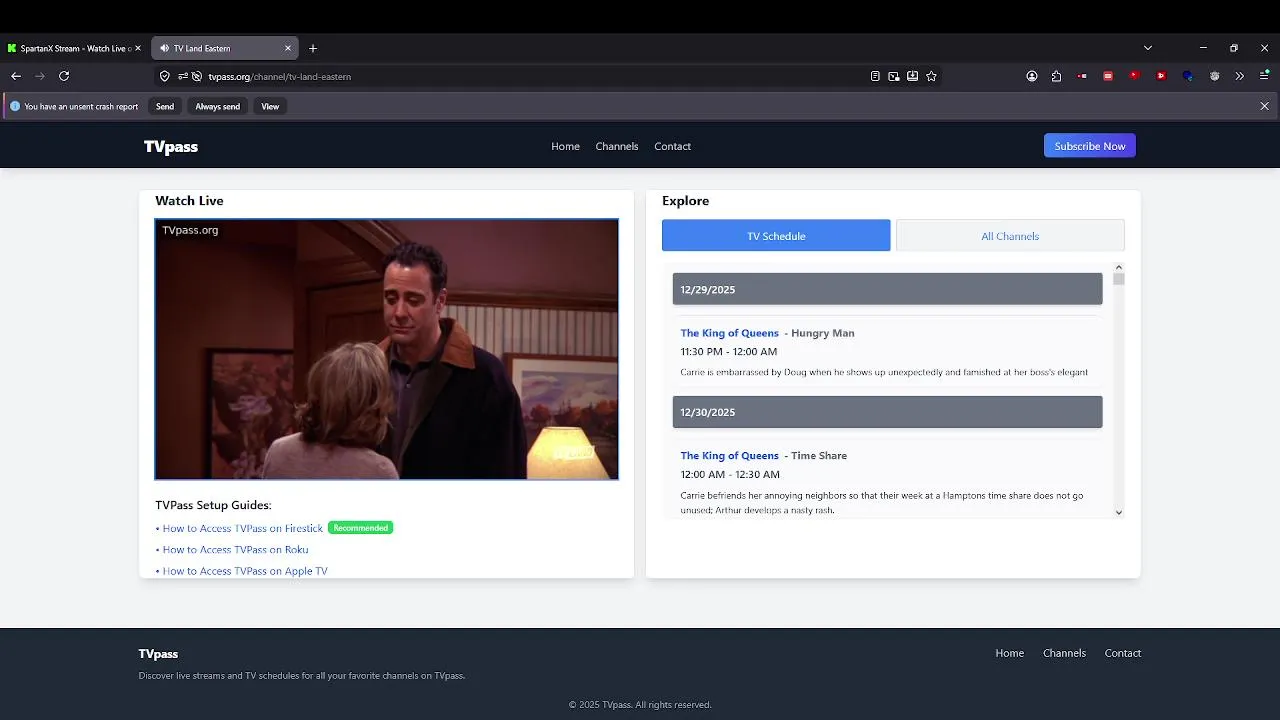Image resolution: width=1280 pixels, height=720 pixels.
Task: Open Contact in the top navigation
Action: click(x=673, y=146)
